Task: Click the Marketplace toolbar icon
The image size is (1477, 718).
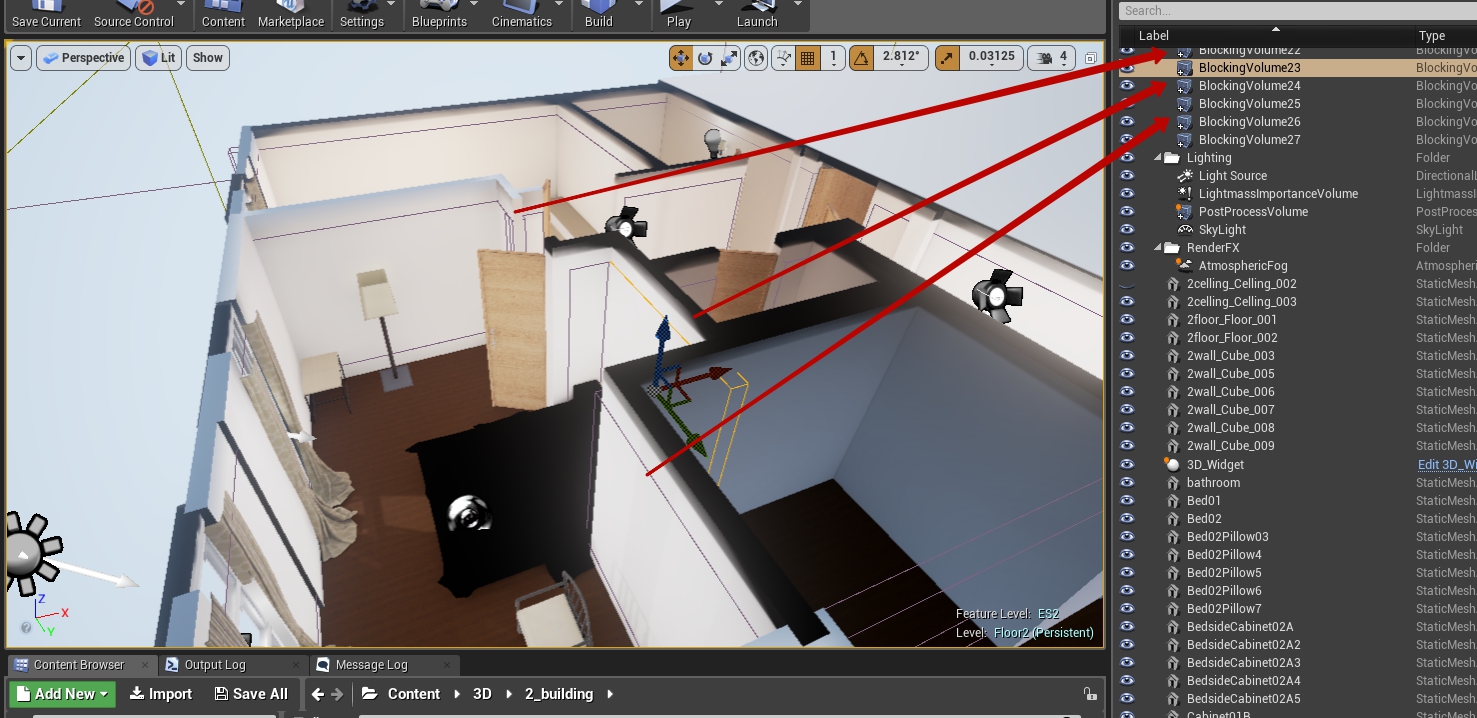Action: [290, 14]
